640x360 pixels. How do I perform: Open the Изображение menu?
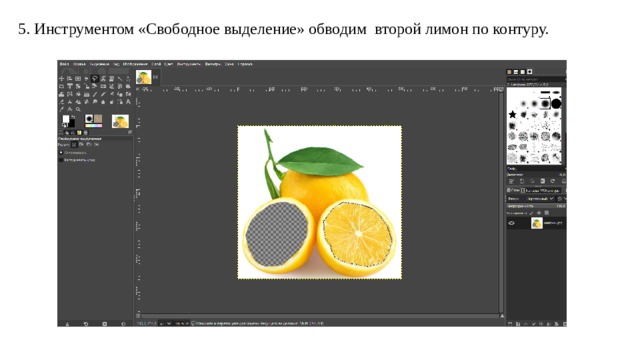135,64
